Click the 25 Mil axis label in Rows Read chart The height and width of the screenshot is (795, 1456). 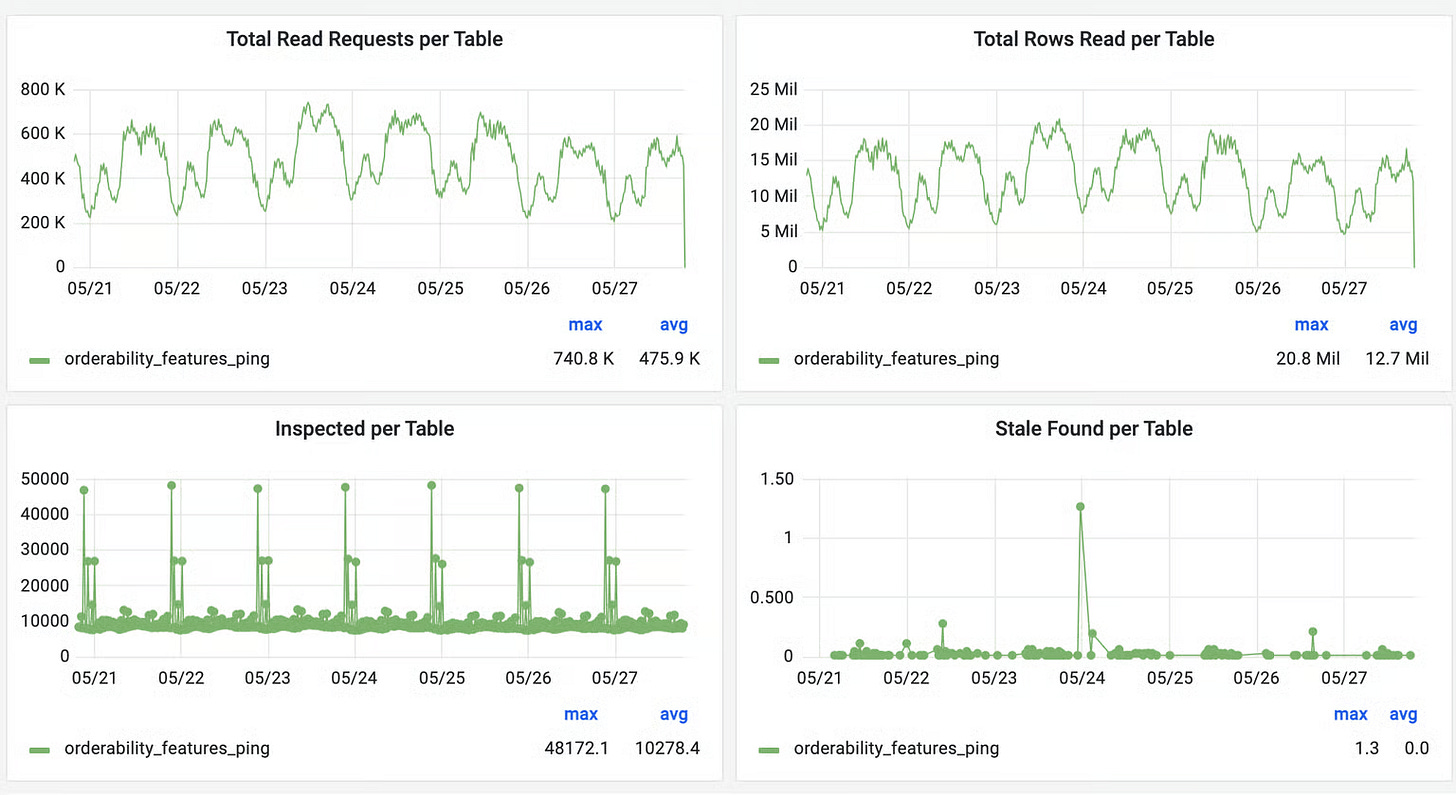(774, 90)
